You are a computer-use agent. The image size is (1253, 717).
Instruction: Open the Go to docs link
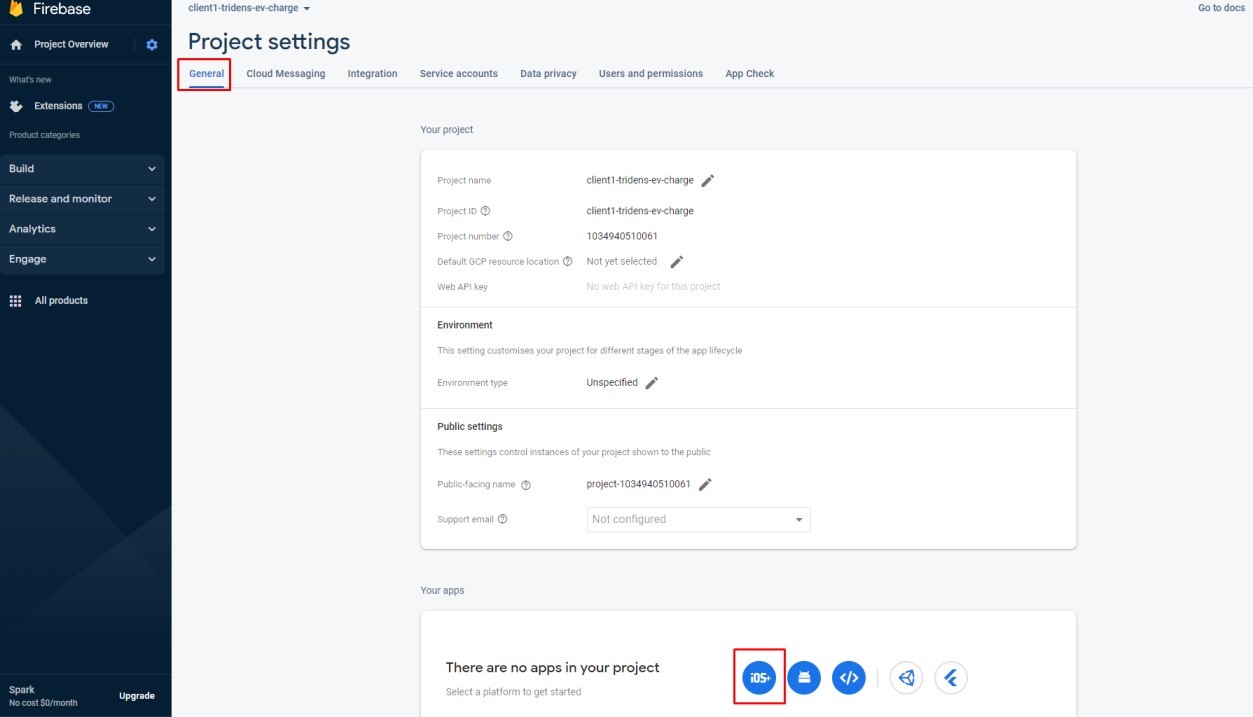[1221, 8]
